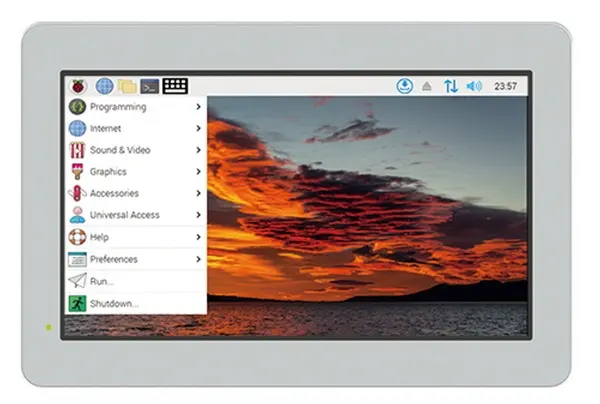Open Accessories in the menu
600x404 pixels.
pos(136,193)
